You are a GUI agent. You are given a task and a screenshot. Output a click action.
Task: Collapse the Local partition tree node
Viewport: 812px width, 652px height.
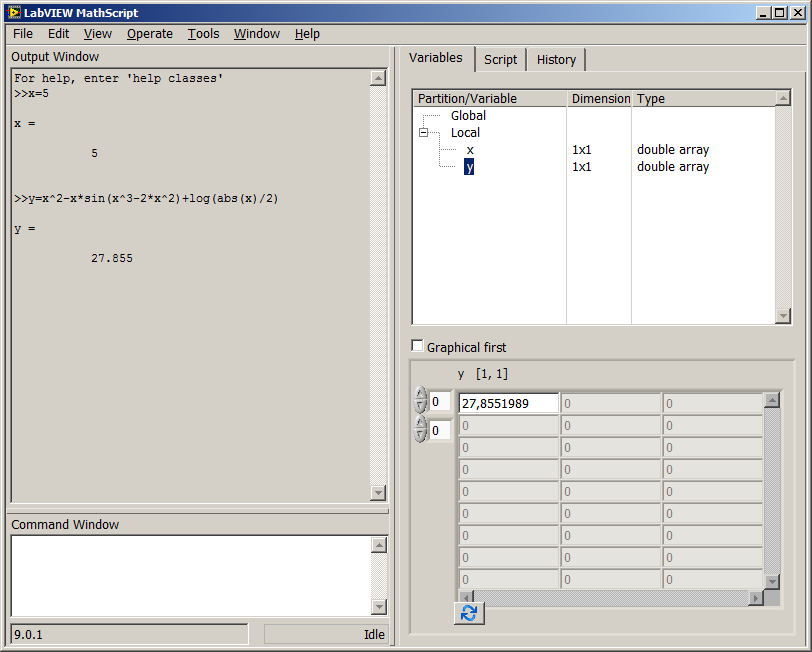pos(424,133)
